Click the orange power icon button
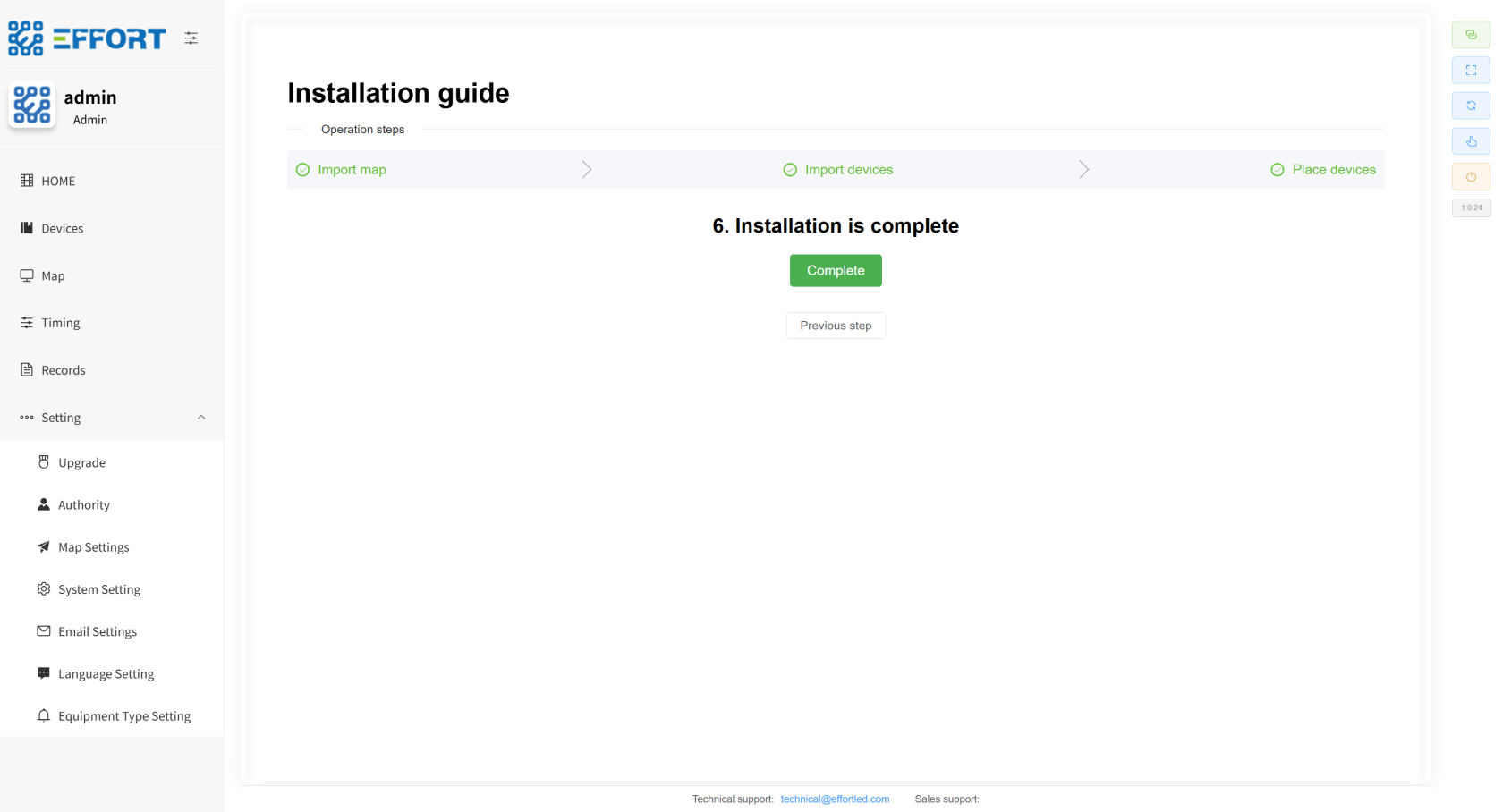Screen dimensions: 1503x812 coord(1471,177)
